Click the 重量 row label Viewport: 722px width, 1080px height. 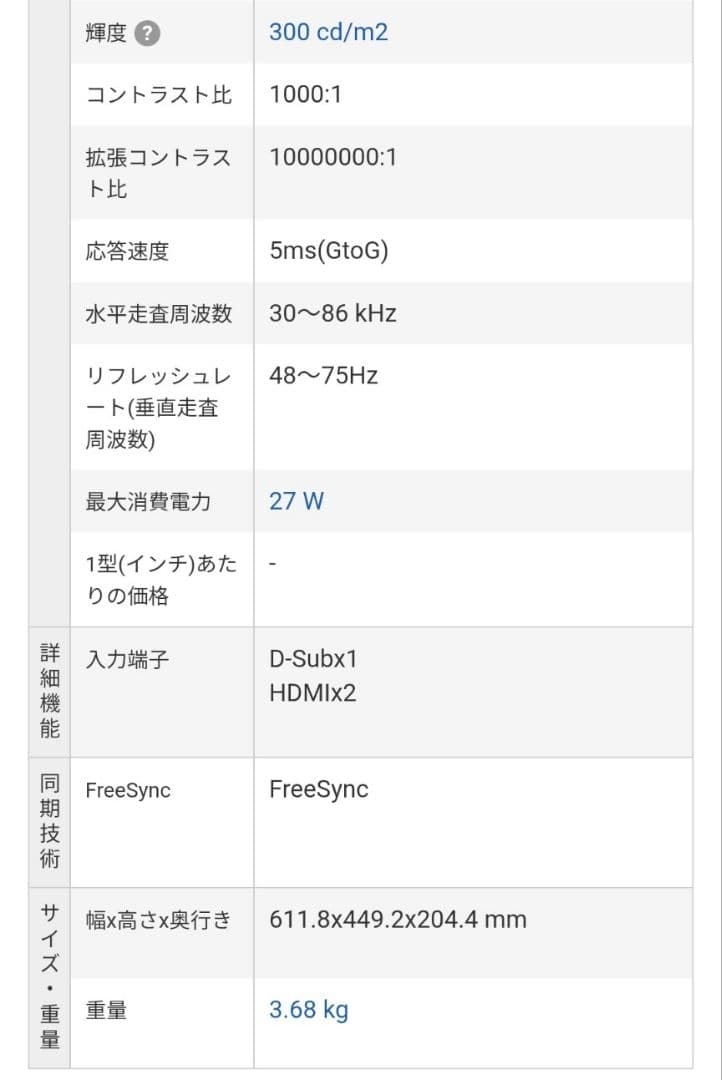click(x=106, y=1011)
